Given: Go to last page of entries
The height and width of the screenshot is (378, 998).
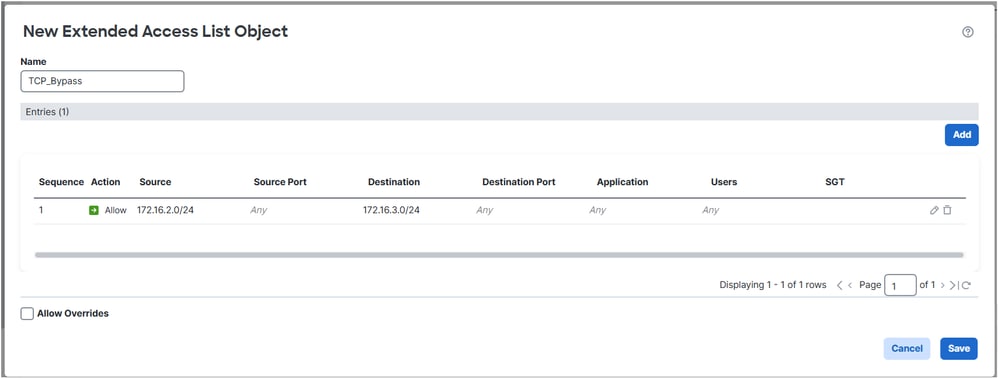Looking at the screenshot, I should click(953, 285).
